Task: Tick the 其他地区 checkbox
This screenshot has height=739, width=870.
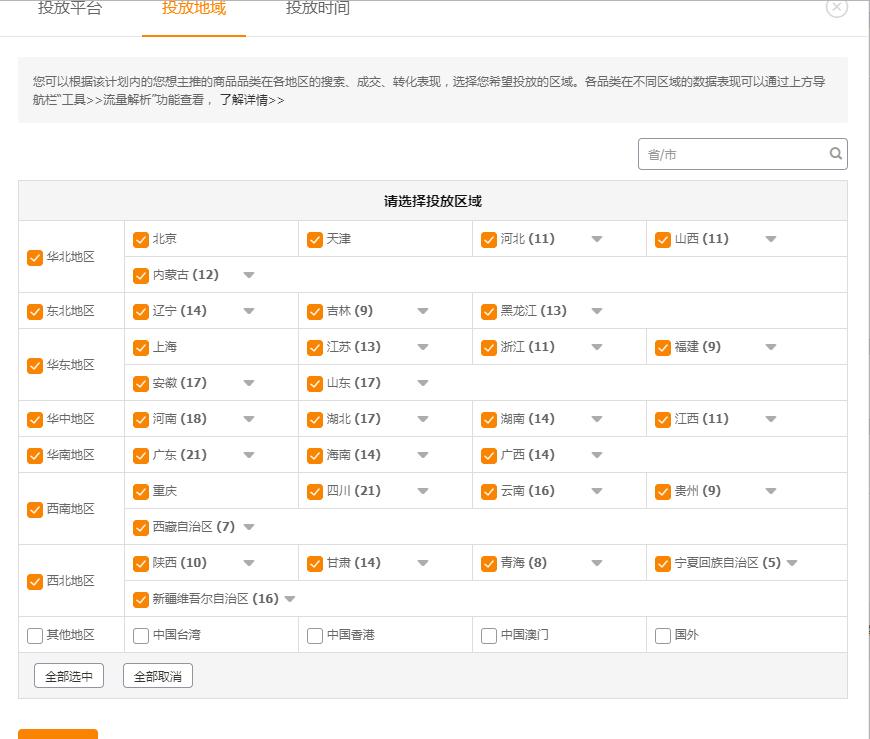Action: (x=35, y=636)
